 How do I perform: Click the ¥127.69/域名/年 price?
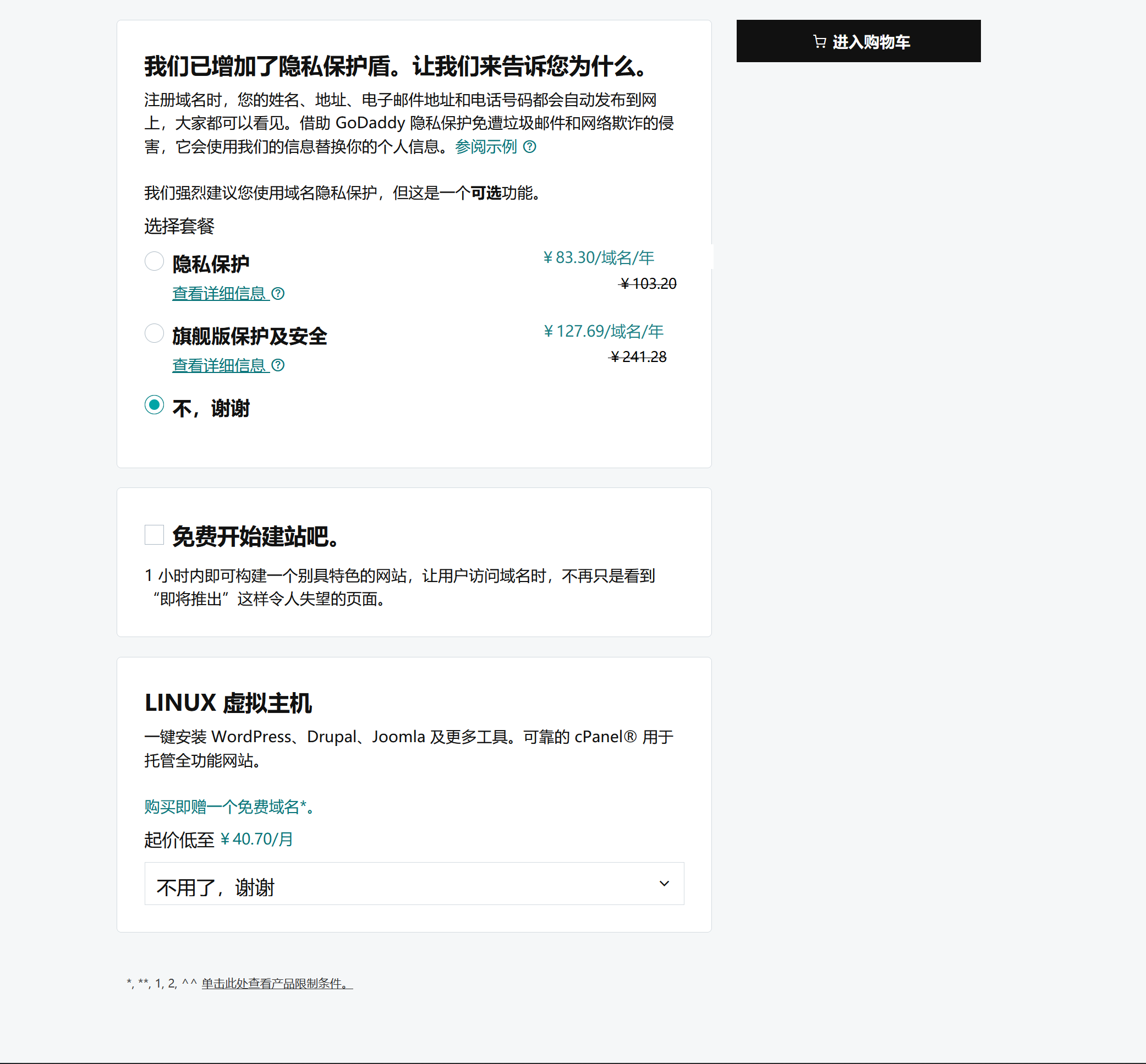click(x=603, y=331)
